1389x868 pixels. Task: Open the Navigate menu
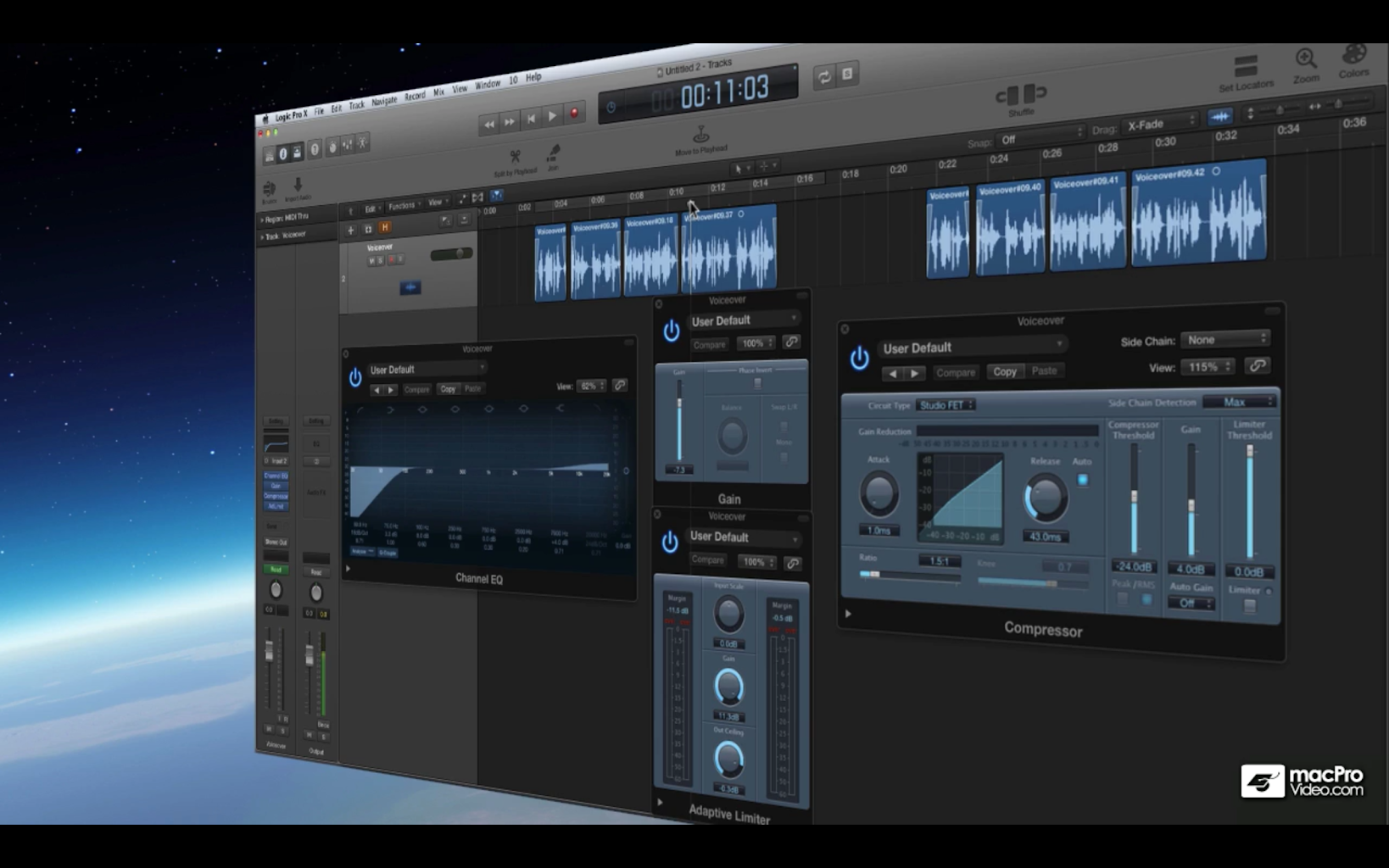tap(384, 101)
